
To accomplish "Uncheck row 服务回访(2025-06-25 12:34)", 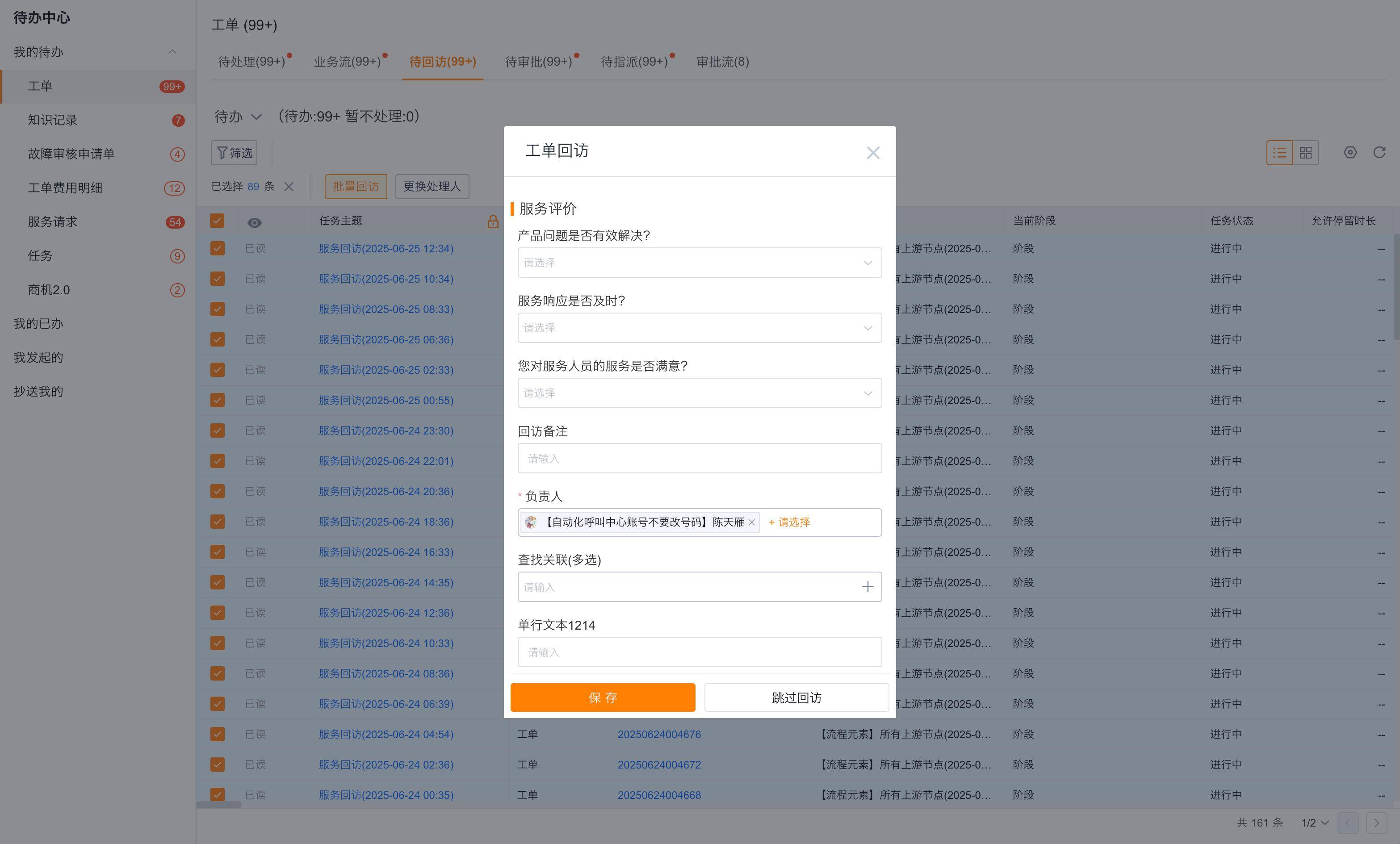I will click(x=217, y=248).
